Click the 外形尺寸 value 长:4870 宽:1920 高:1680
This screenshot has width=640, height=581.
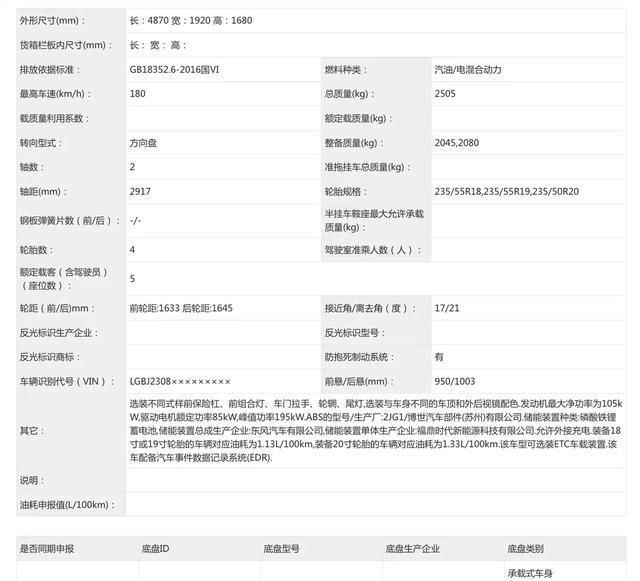tap(191, 20)
